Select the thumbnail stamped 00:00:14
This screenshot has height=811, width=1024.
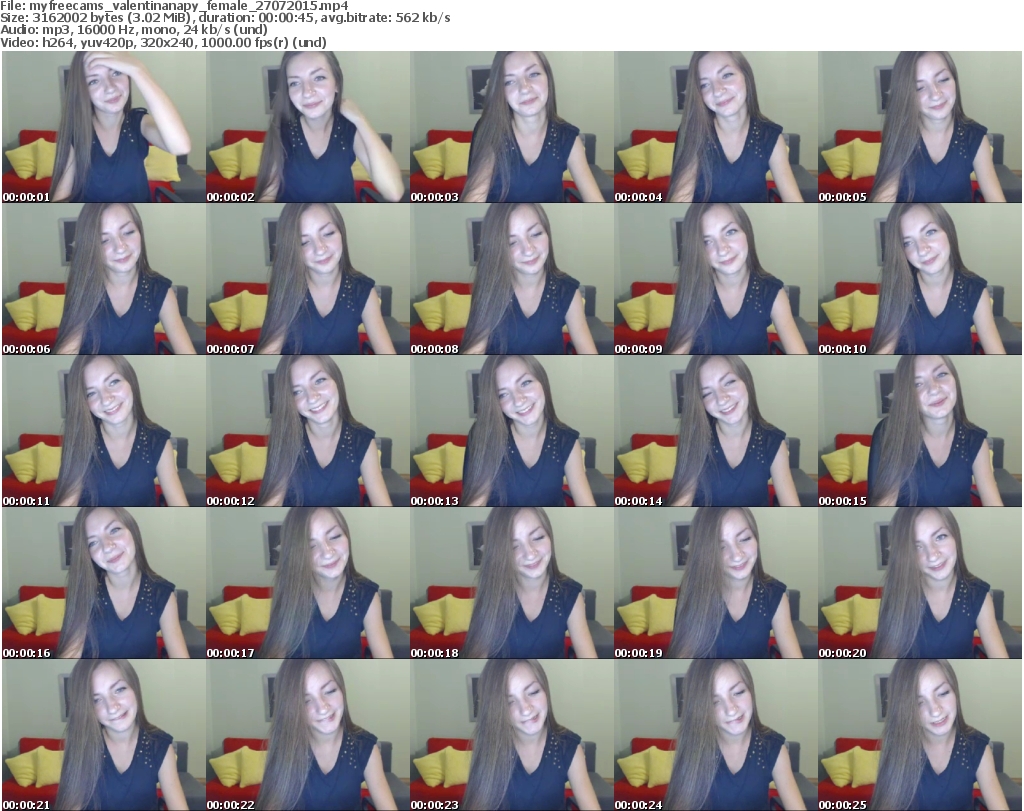tap(716, 431)
